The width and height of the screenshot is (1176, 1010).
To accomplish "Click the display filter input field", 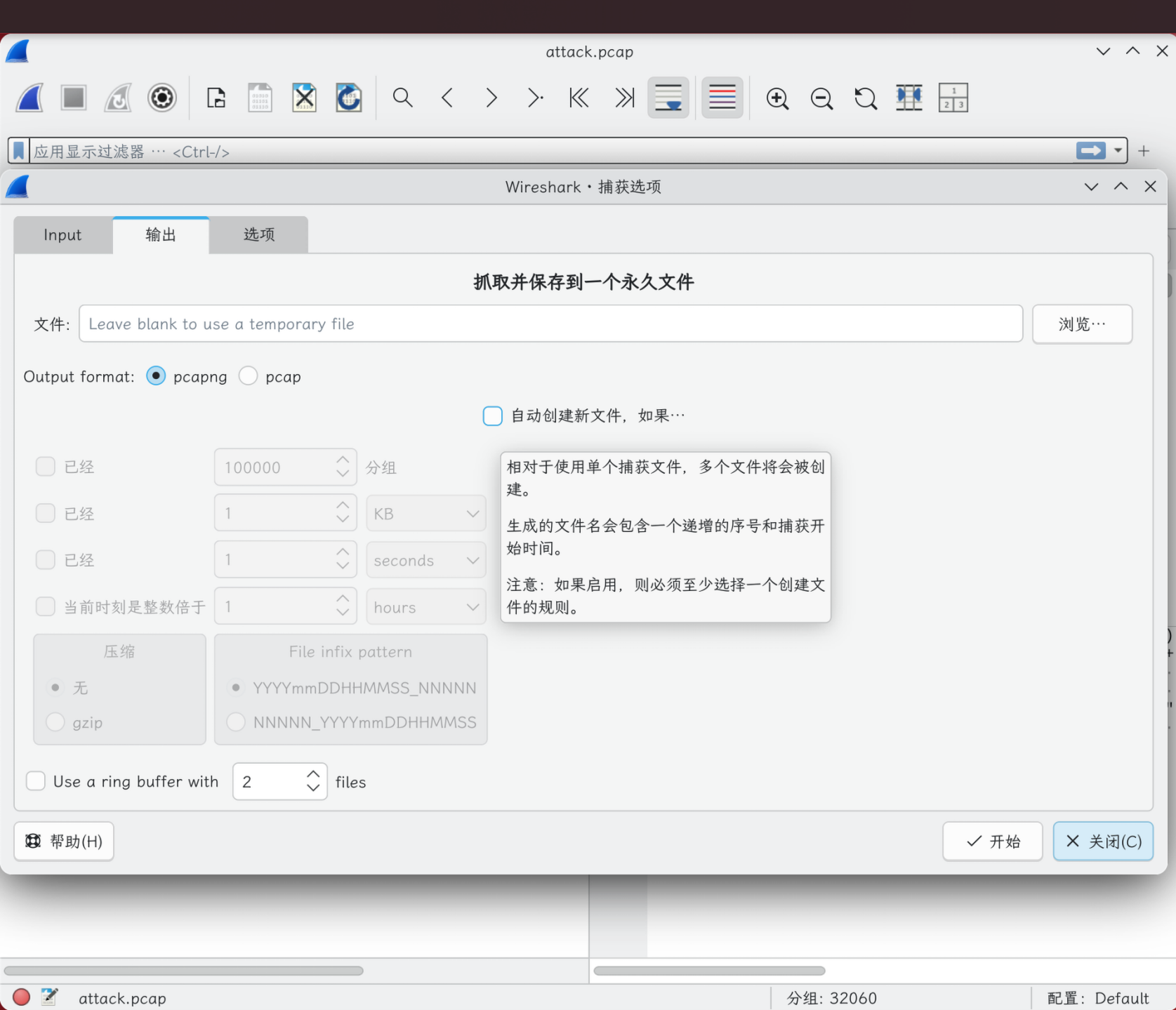I will (552, 151).
